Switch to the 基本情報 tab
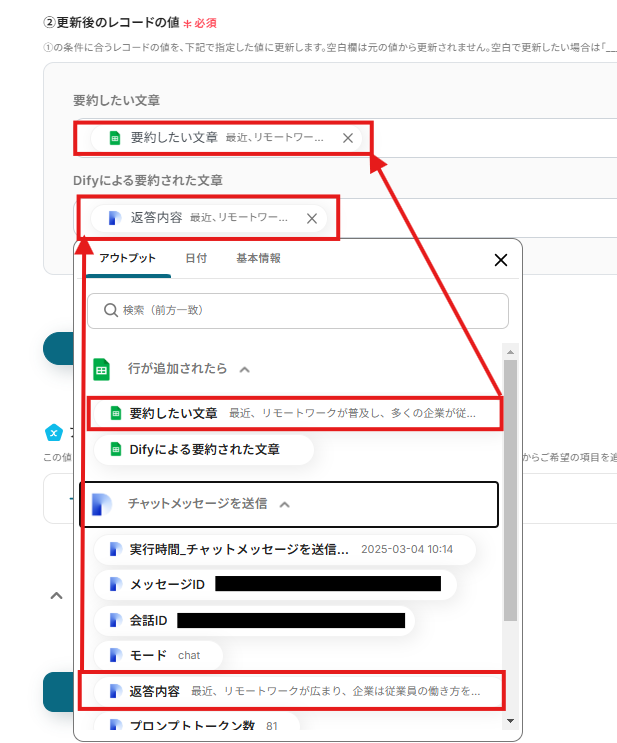This screenshot has width=617, height=743. pyautogui.click(x=258, y=258)
